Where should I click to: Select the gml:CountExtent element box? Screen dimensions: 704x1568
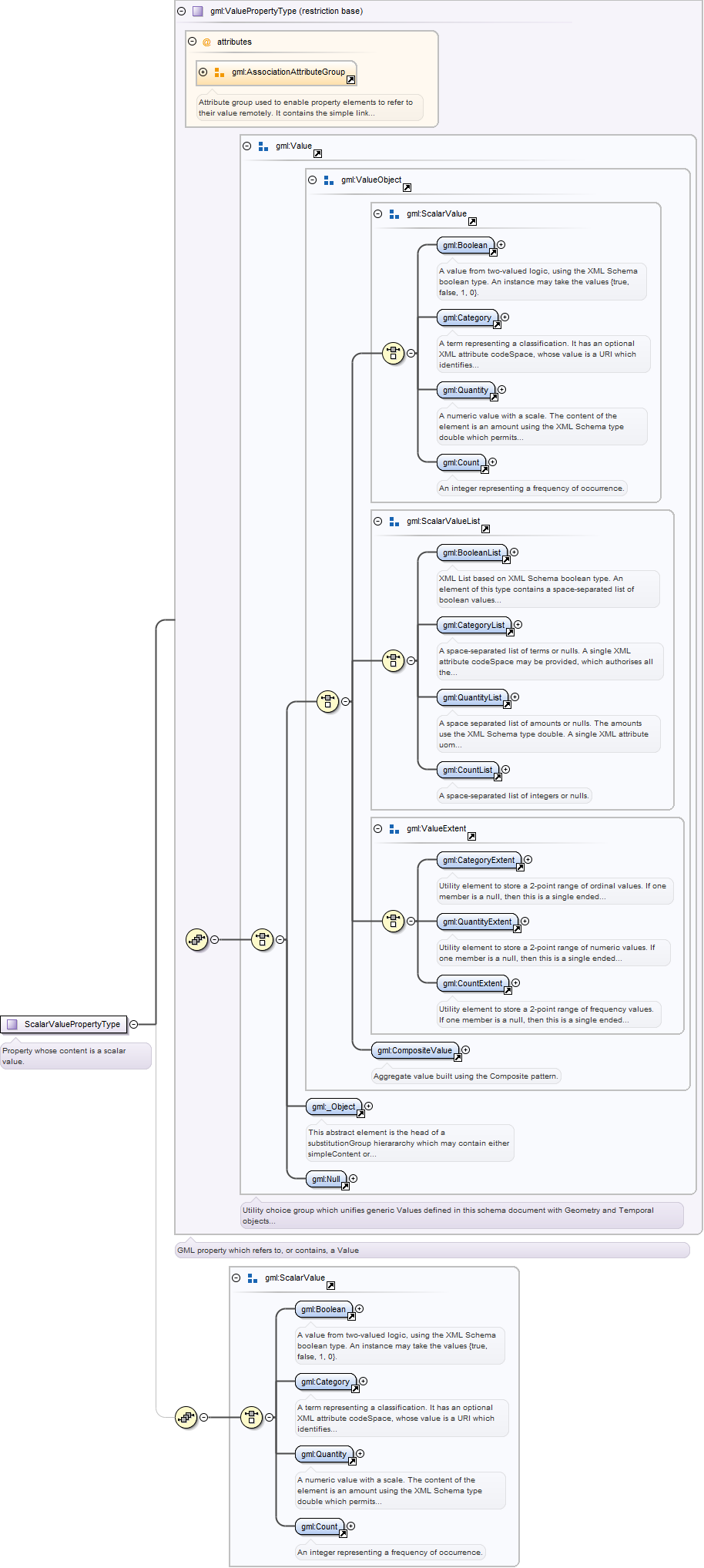pos(473,984)
